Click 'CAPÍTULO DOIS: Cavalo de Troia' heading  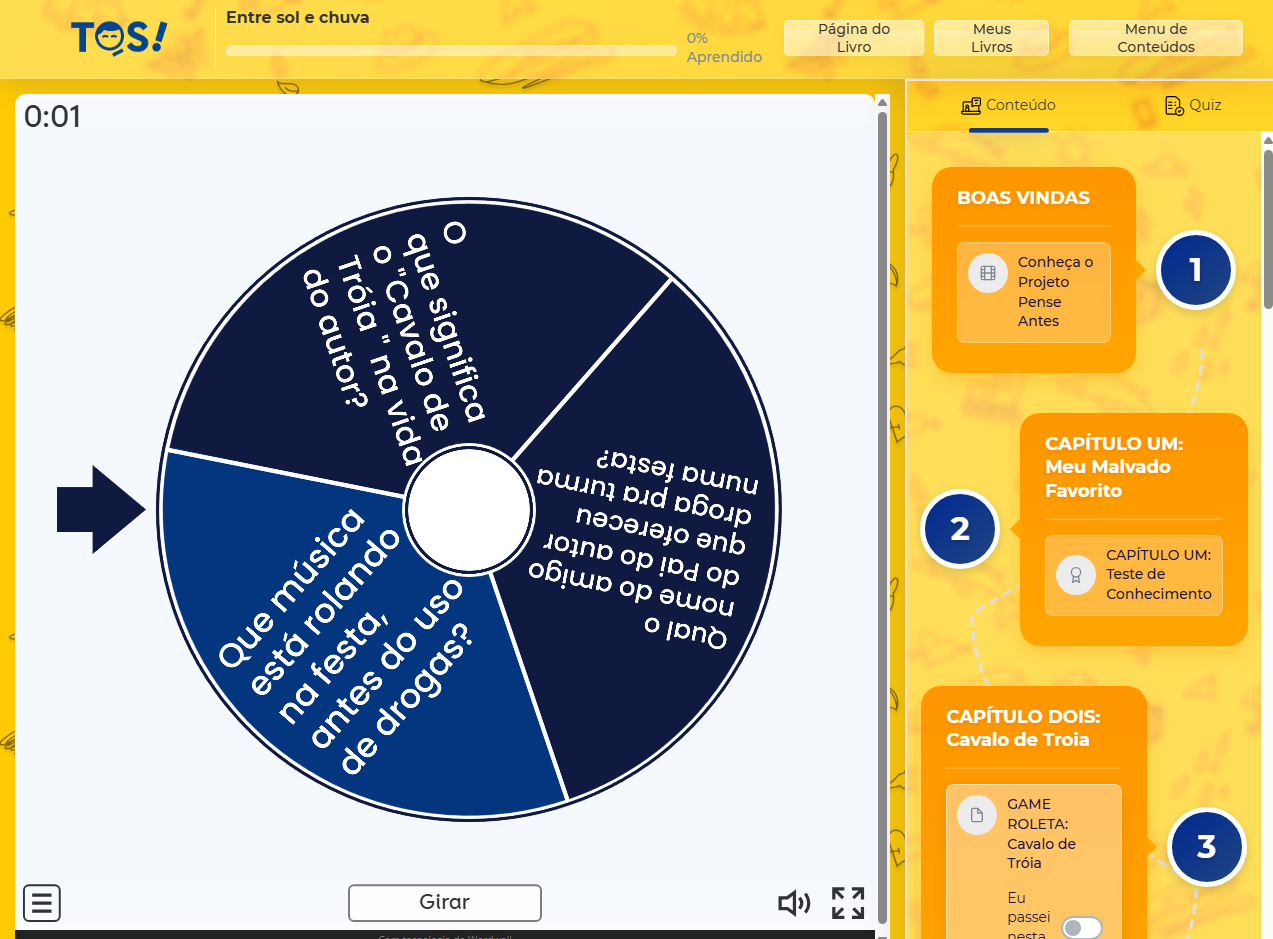[1023, 728]
